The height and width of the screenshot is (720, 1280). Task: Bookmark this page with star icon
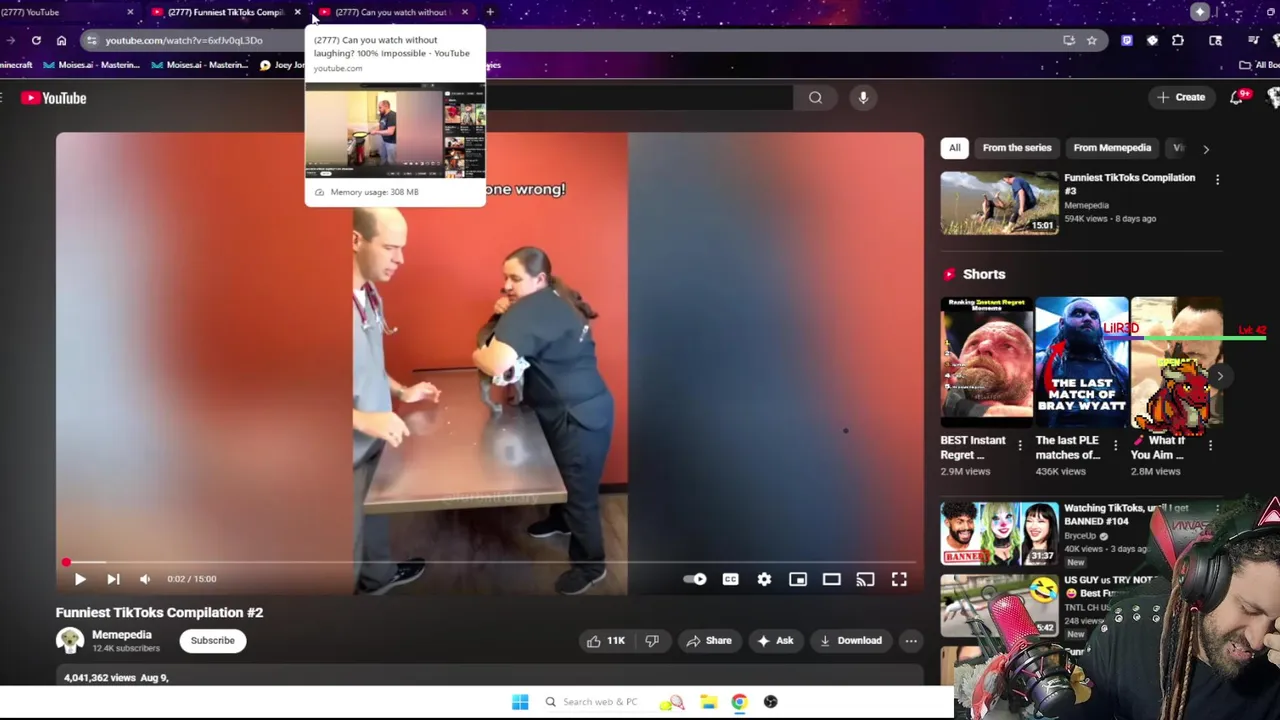point(1091,40)
